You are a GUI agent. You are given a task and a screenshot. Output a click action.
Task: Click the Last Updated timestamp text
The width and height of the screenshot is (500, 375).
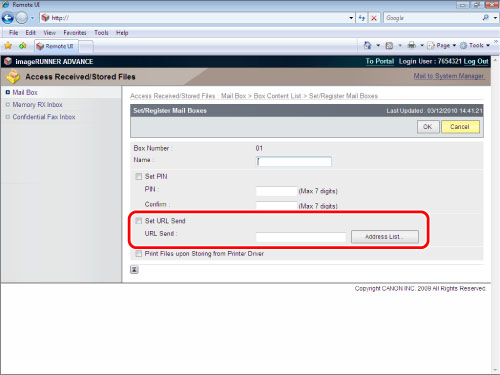click(434, 111)
